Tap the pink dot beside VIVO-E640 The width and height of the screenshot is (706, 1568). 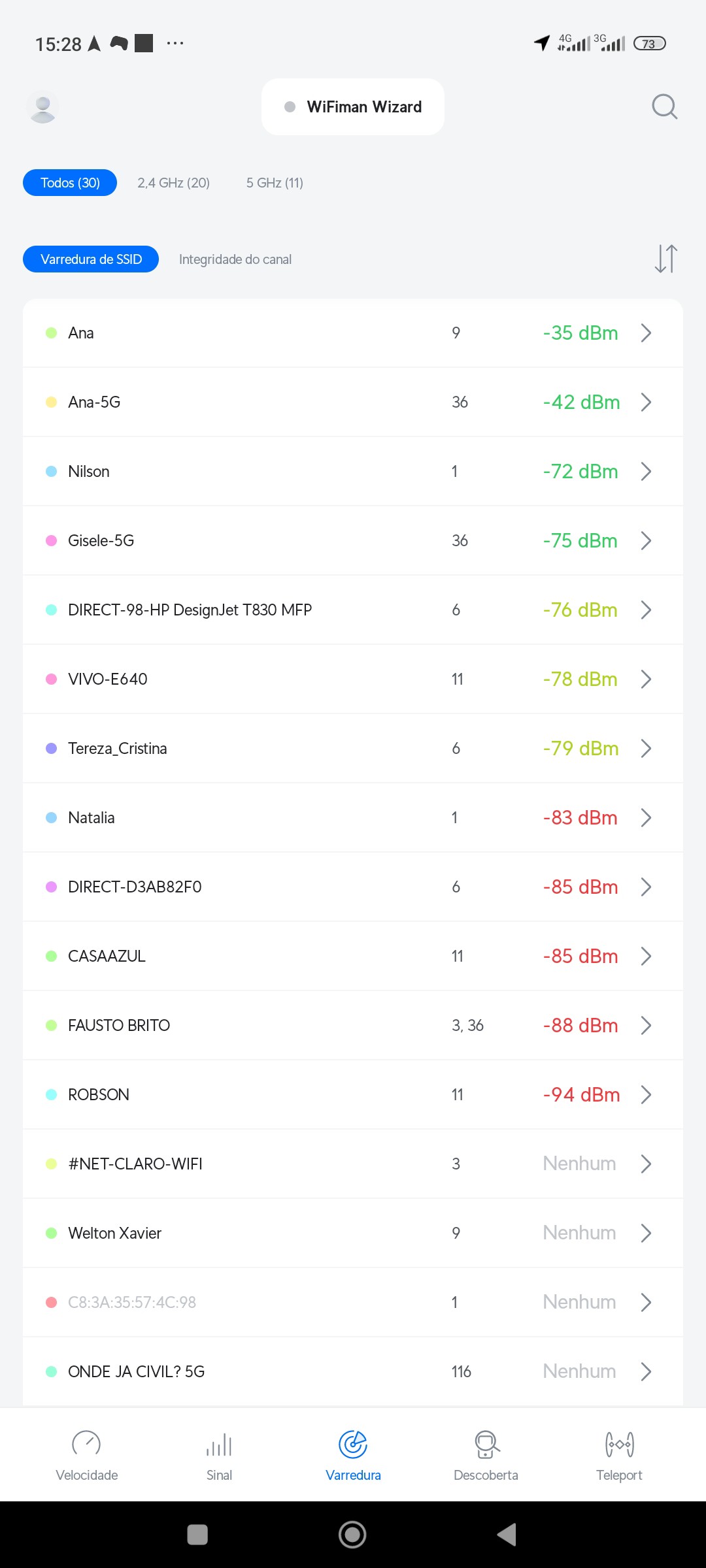(x=51, y=679)
